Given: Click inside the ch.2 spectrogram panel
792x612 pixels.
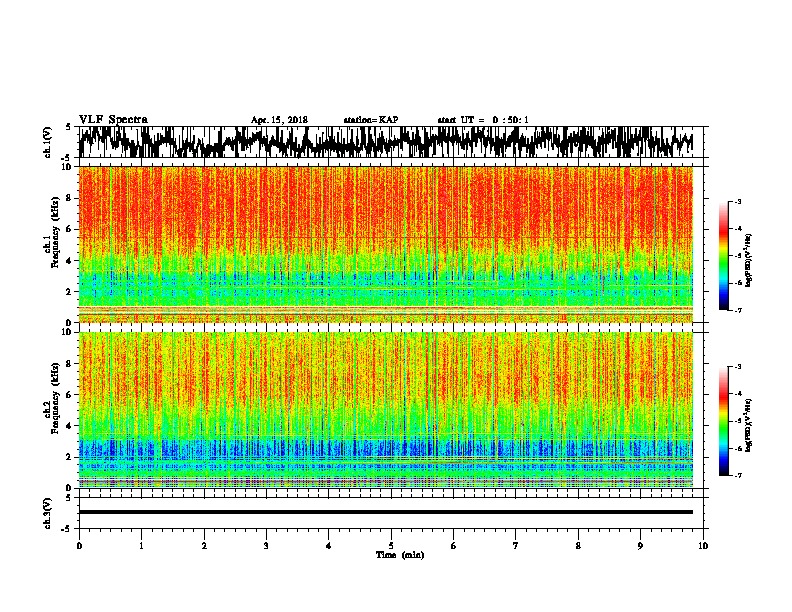Looking at the screenshot, I should [386, 410].
